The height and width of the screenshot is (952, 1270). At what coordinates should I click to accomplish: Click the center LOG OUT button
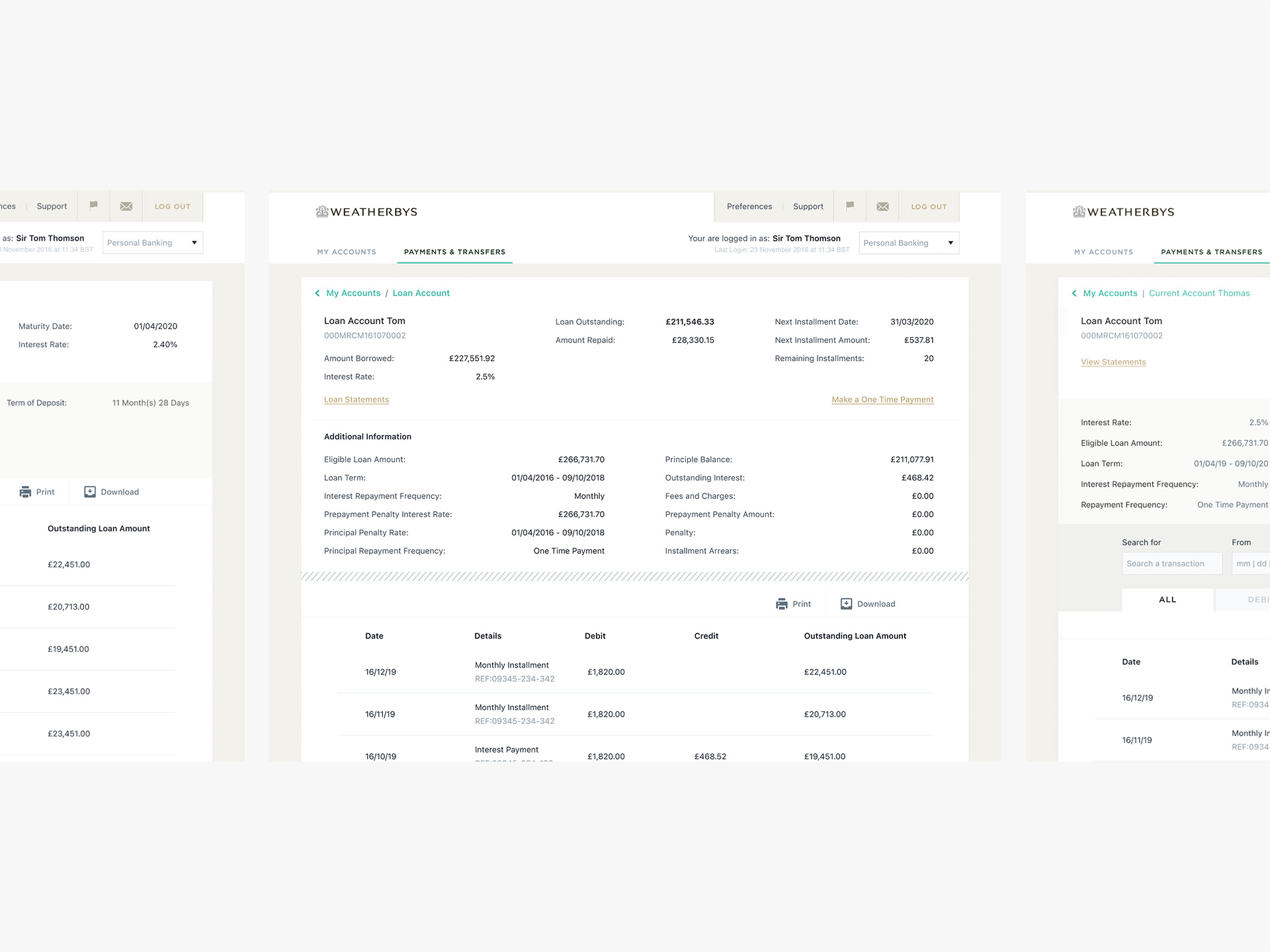(929, 207)
